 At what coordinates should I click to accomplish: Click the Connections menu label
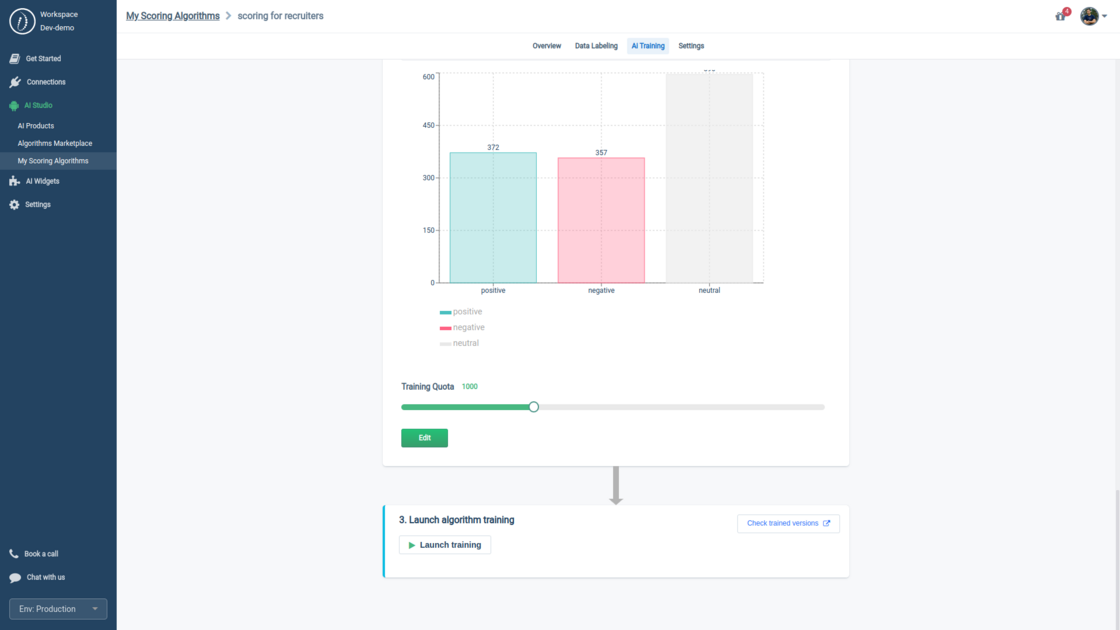click(x=46, y=82)
